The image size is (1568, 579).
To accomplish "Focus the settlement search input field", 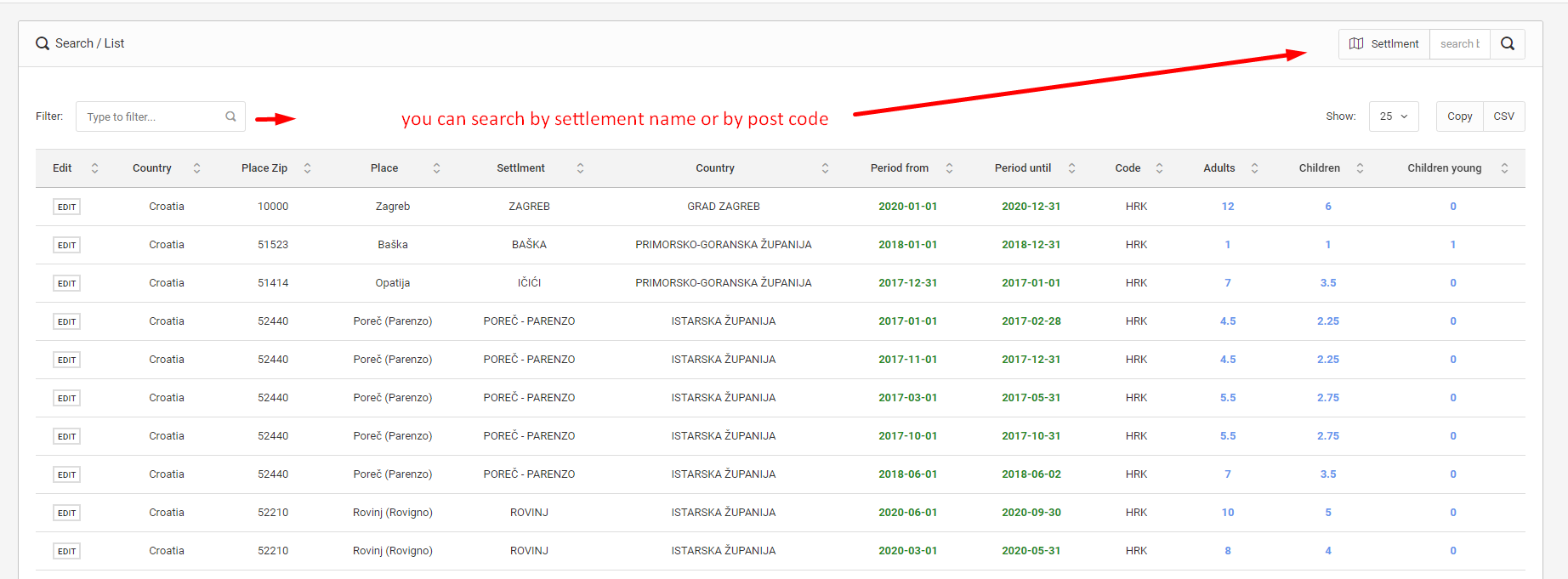I will click(x=1459, y=44).
